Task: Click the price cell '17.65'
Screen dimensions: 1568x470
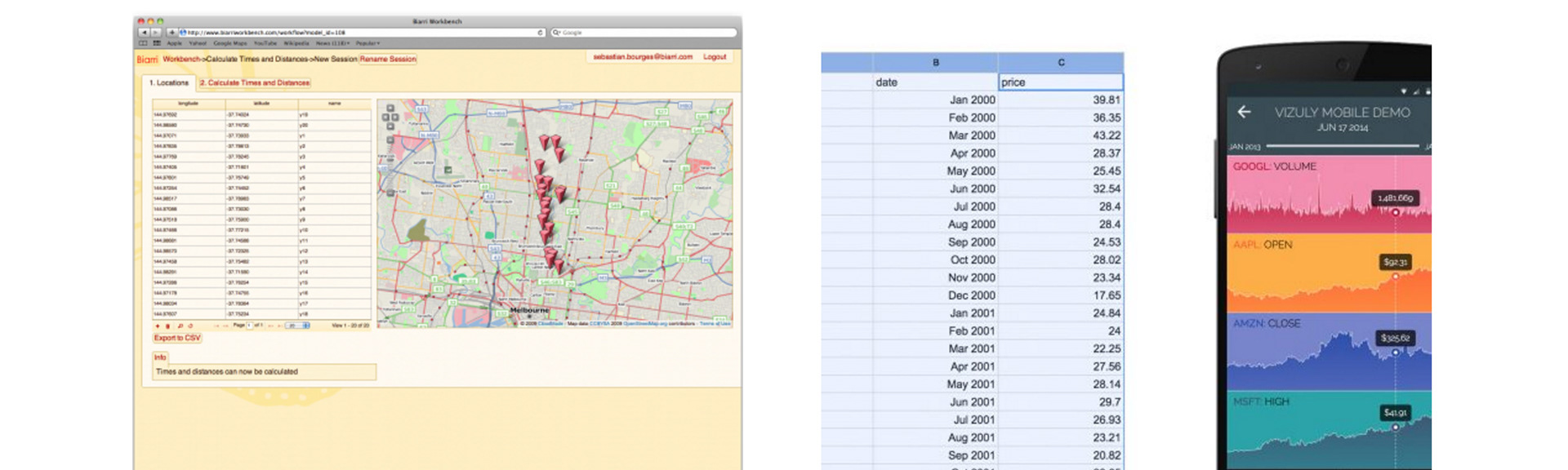Action: pyautogui.click(x=1061, y=295)
